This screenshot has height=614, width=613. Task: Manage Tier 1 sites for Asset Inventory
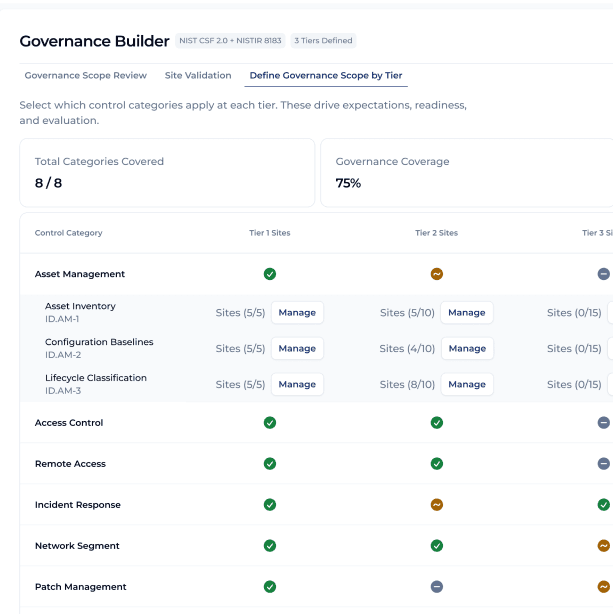click(297, 313)
